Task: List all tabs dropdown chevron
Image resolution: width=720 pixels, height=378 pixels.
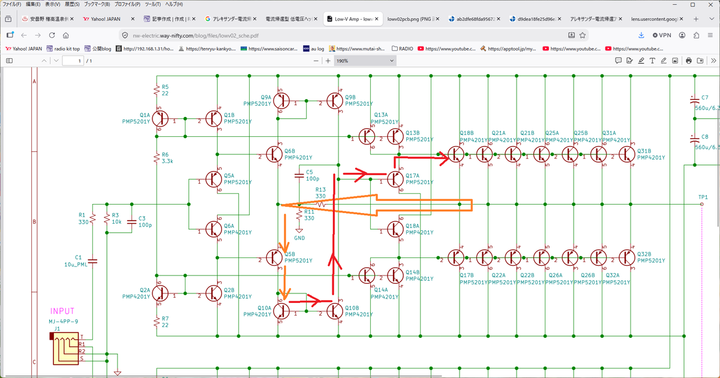Action: pos(711,19)
